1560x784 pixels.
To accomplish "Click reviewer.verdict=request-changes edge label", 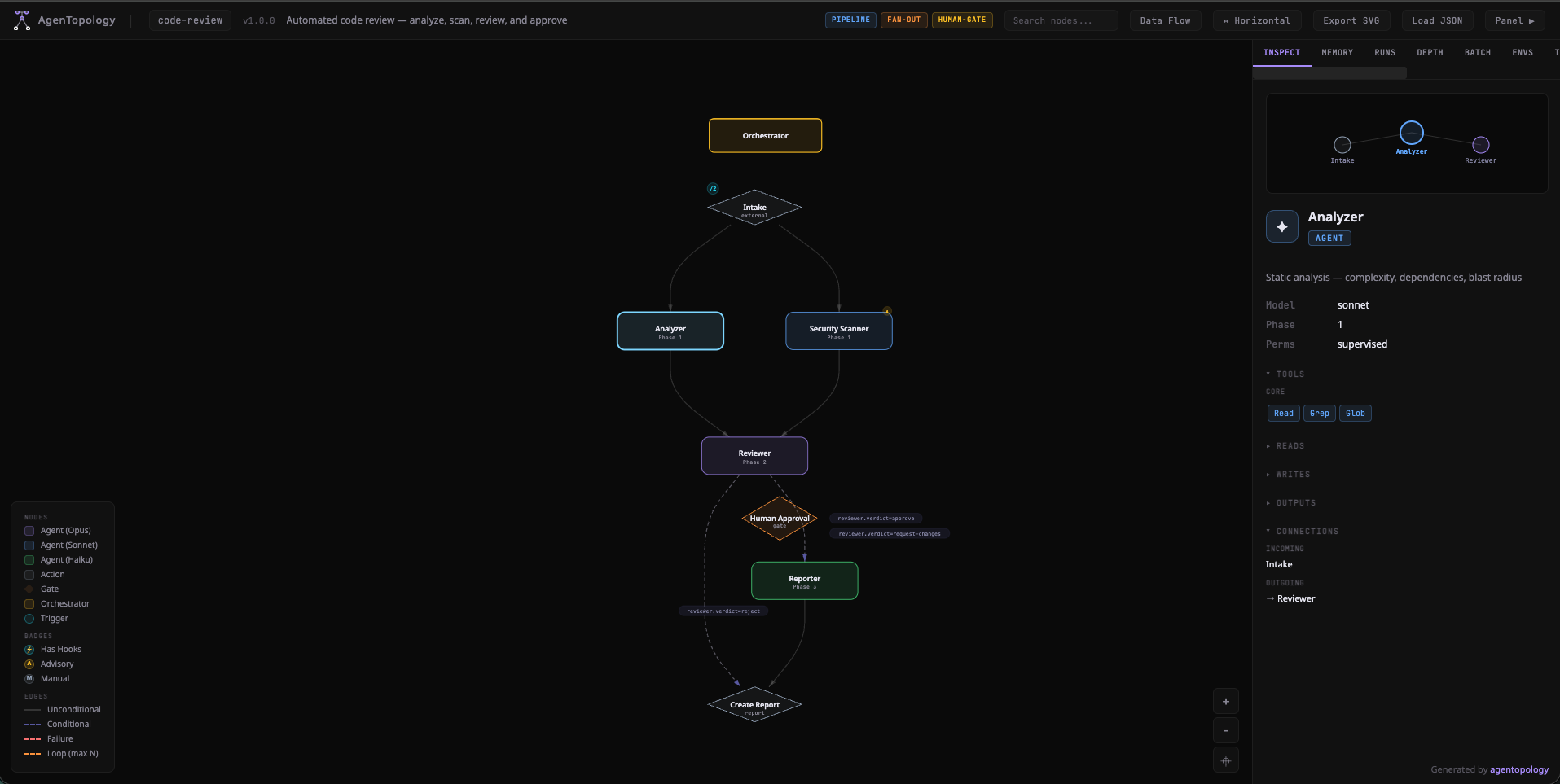I will pos(890,534).
